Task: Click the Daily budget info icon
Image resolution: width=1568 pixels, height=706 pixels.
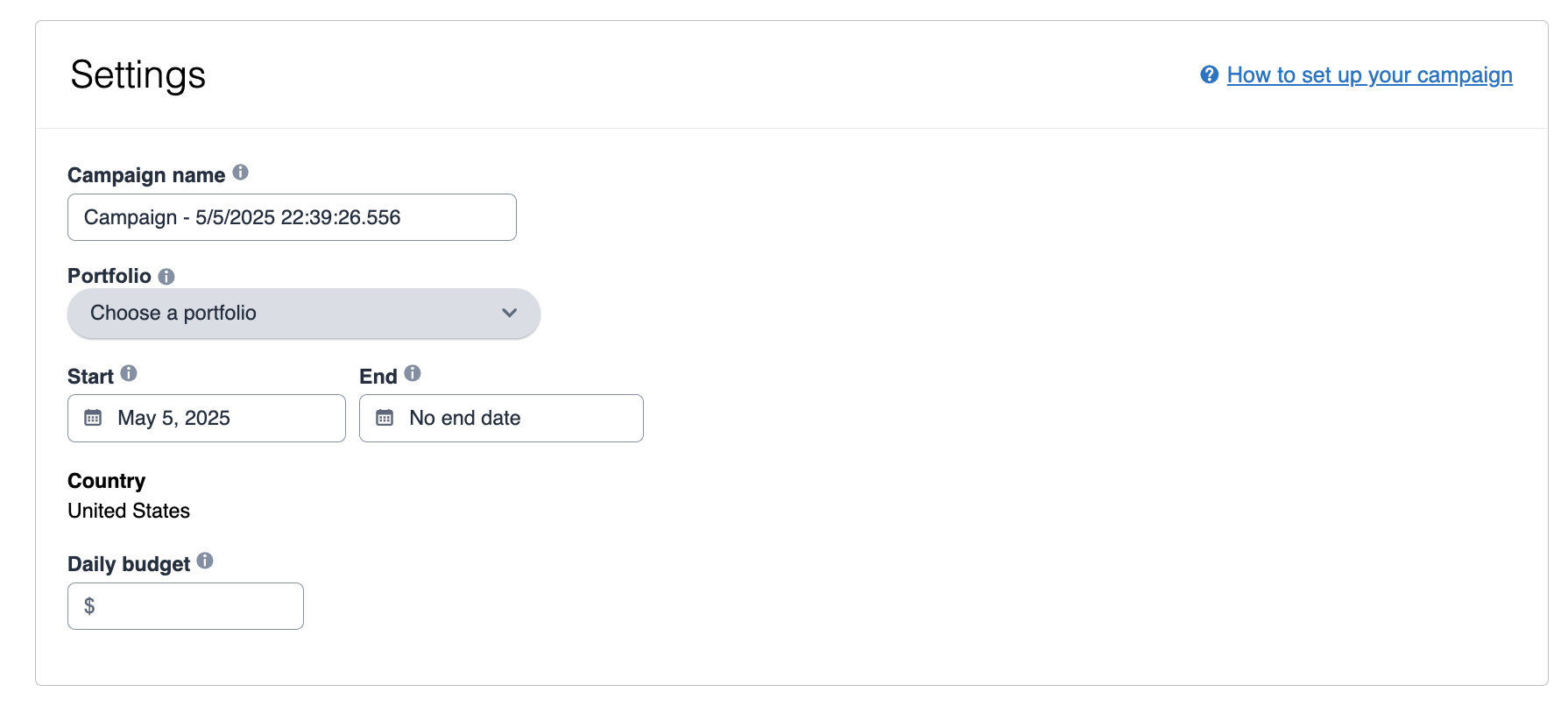Action: click(205, 561)
